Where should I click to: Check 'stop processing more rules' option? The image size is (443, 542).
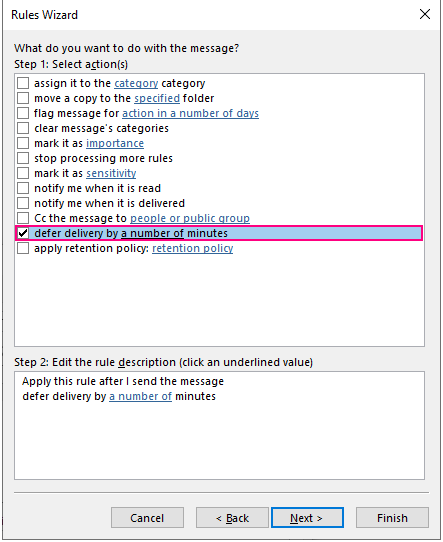click(23, 158)
